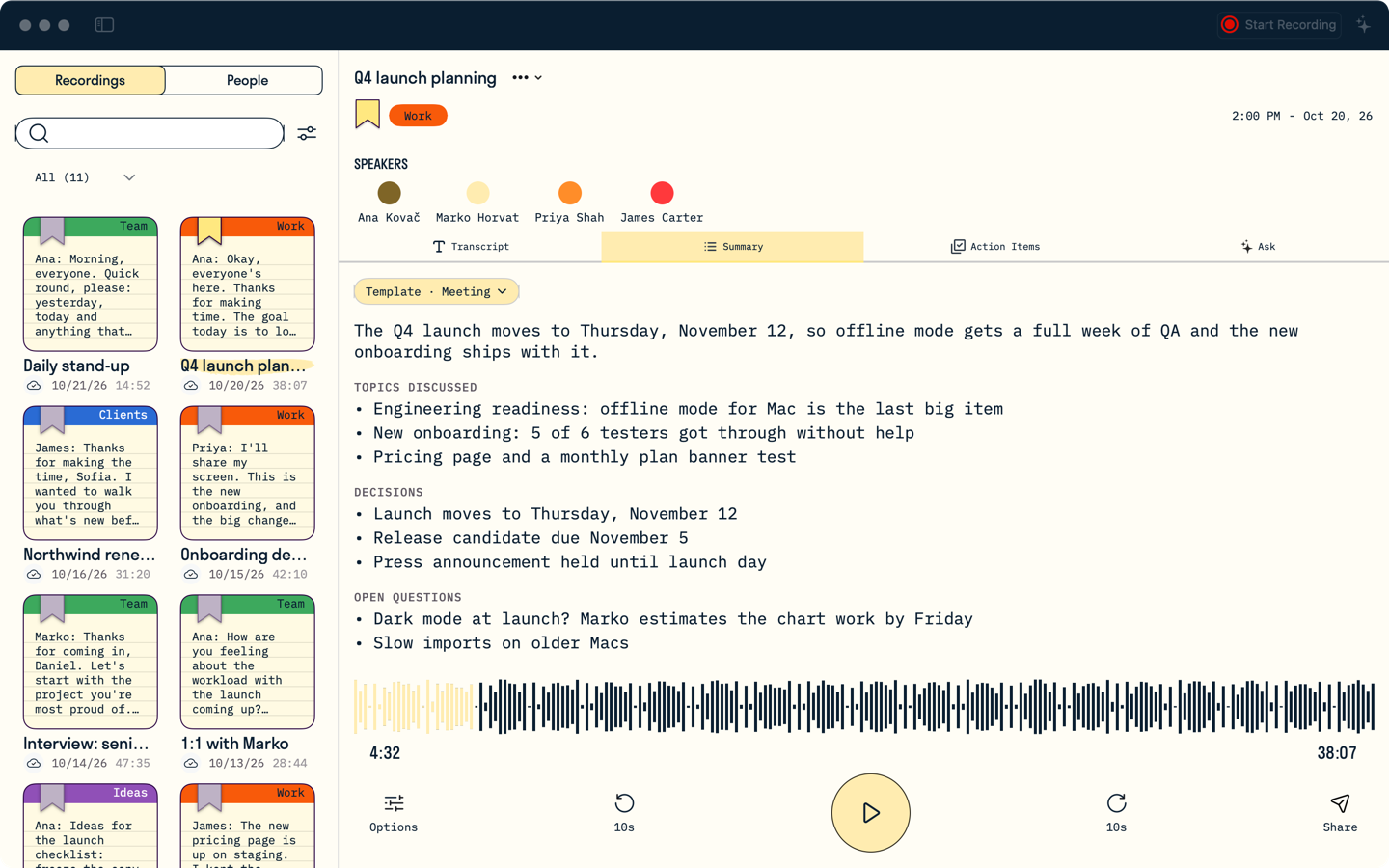Click the yellow bookmark on Q4 launch planning header
1389x868 pixels.
(368, 114)
